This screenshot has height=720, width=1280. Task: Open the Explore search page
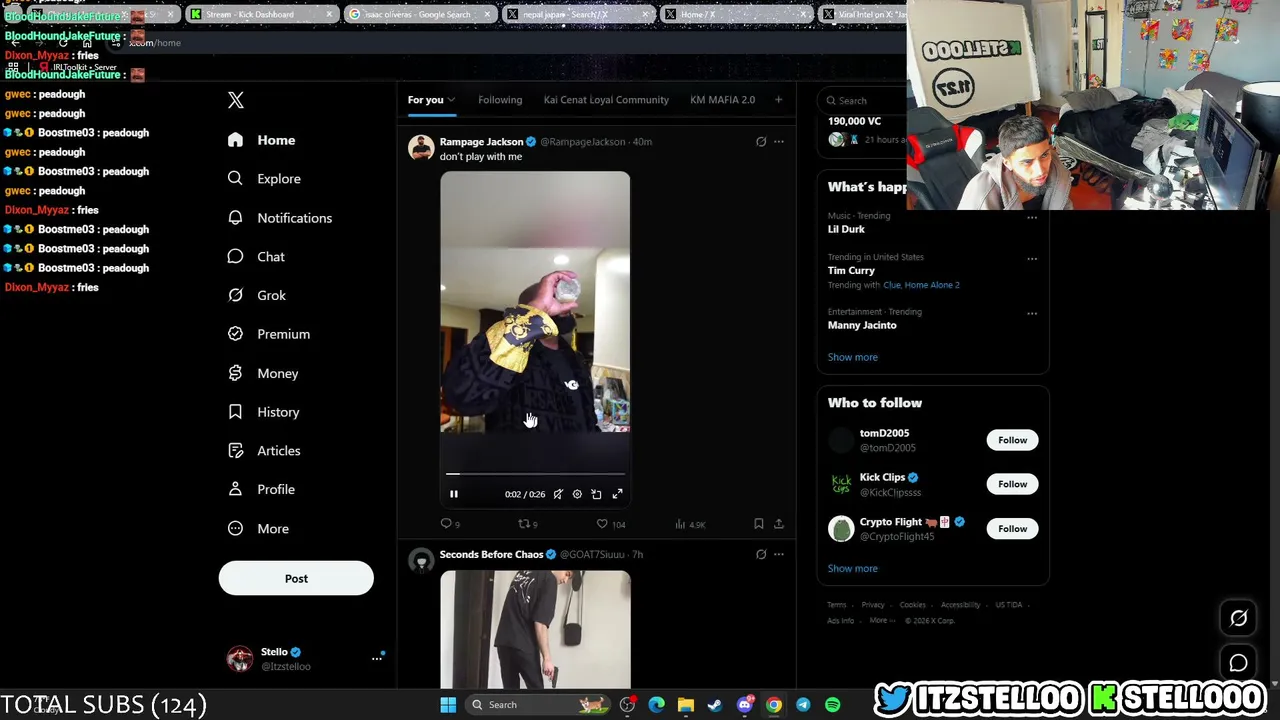264,179
